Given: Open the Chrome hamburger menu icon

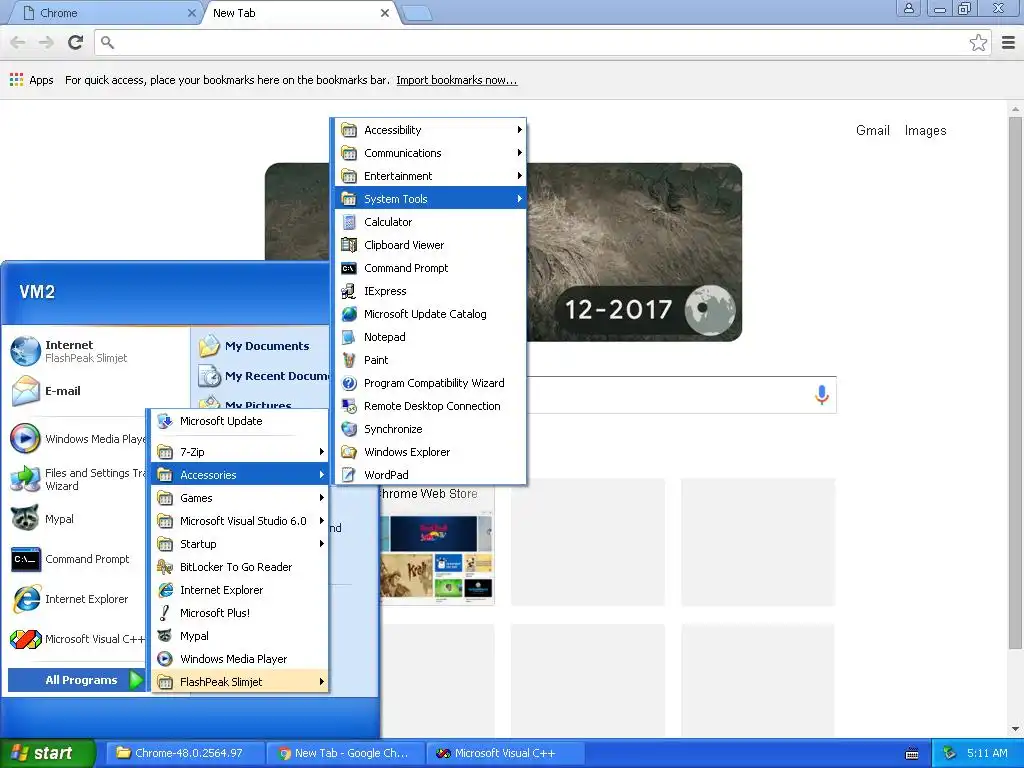Looking at the screenshot, I should coord(1008,42).
